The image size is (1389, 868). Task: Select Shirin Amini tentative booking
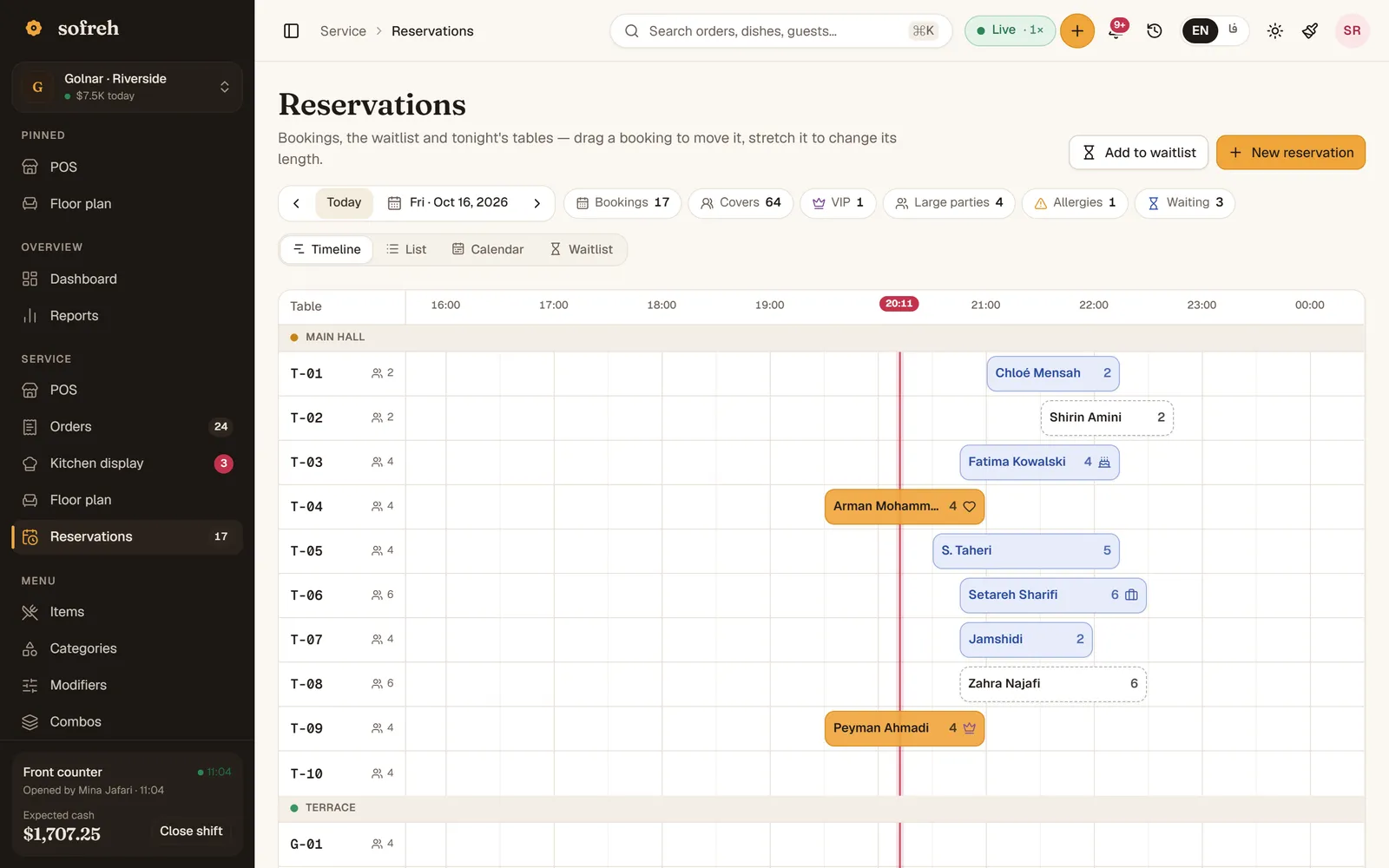click(x=1107, y=418)
